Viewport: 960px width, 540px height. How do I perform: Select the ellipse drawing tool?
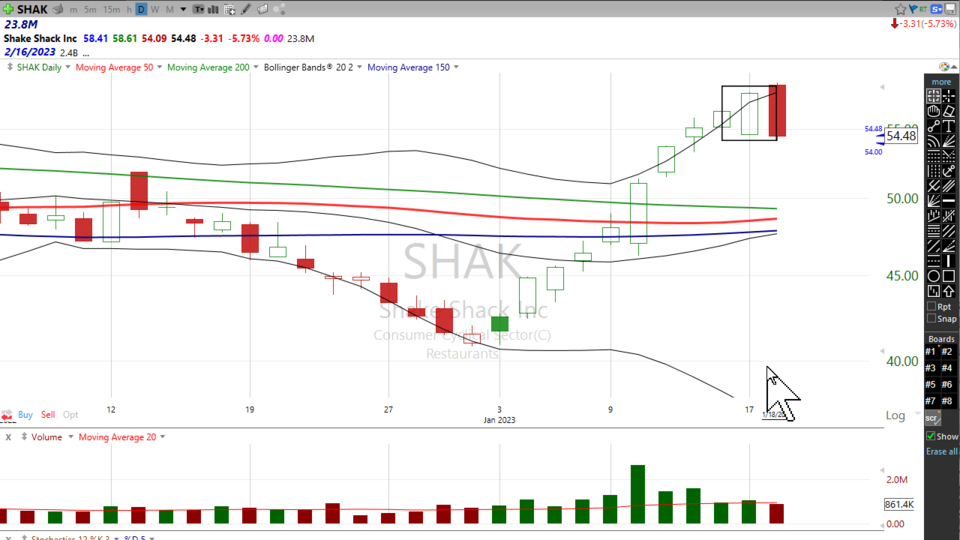[934, 276]
